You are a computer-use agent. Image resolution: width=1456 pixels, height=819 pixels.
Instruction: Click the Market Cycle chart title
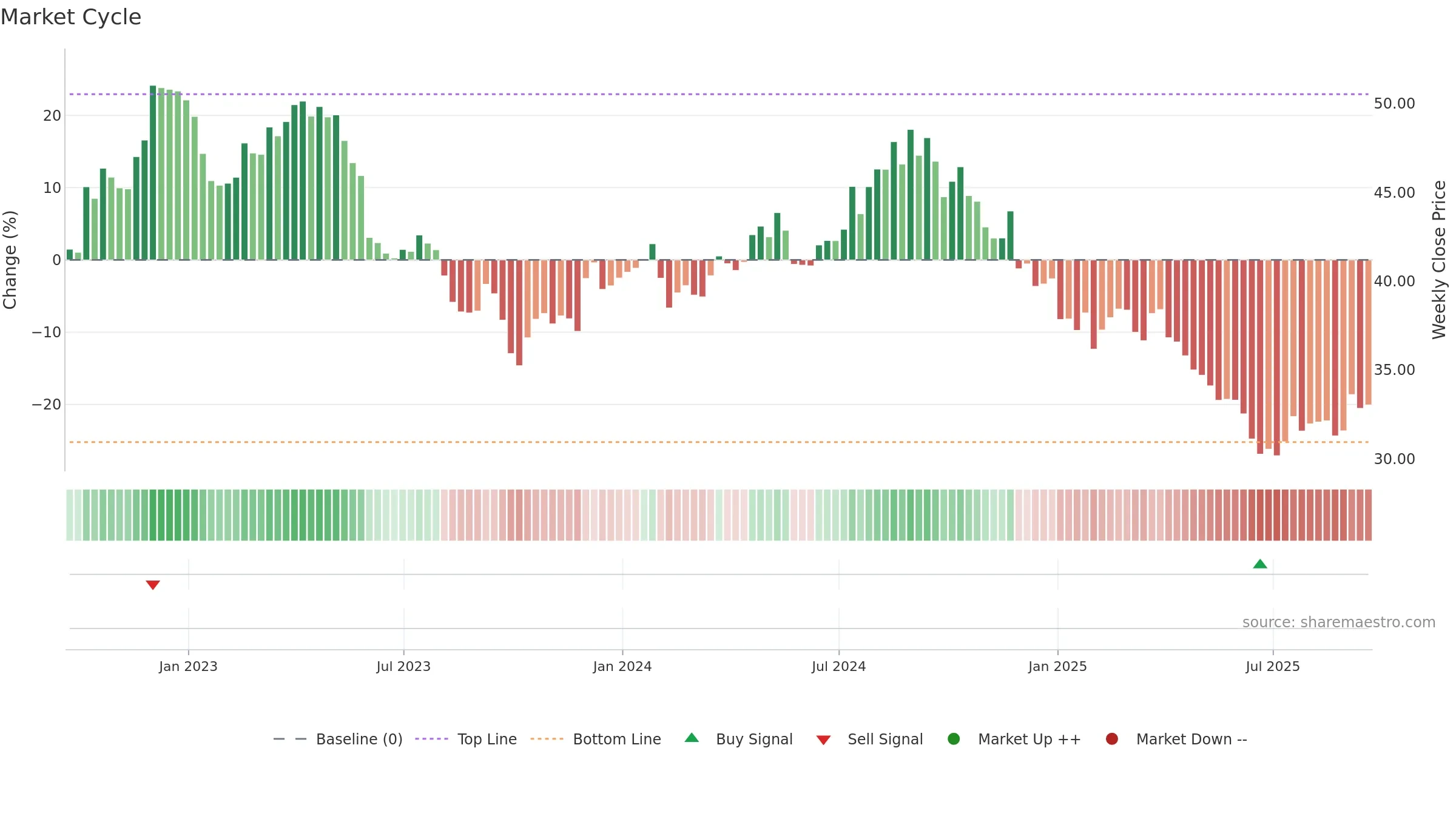(71, 17)
